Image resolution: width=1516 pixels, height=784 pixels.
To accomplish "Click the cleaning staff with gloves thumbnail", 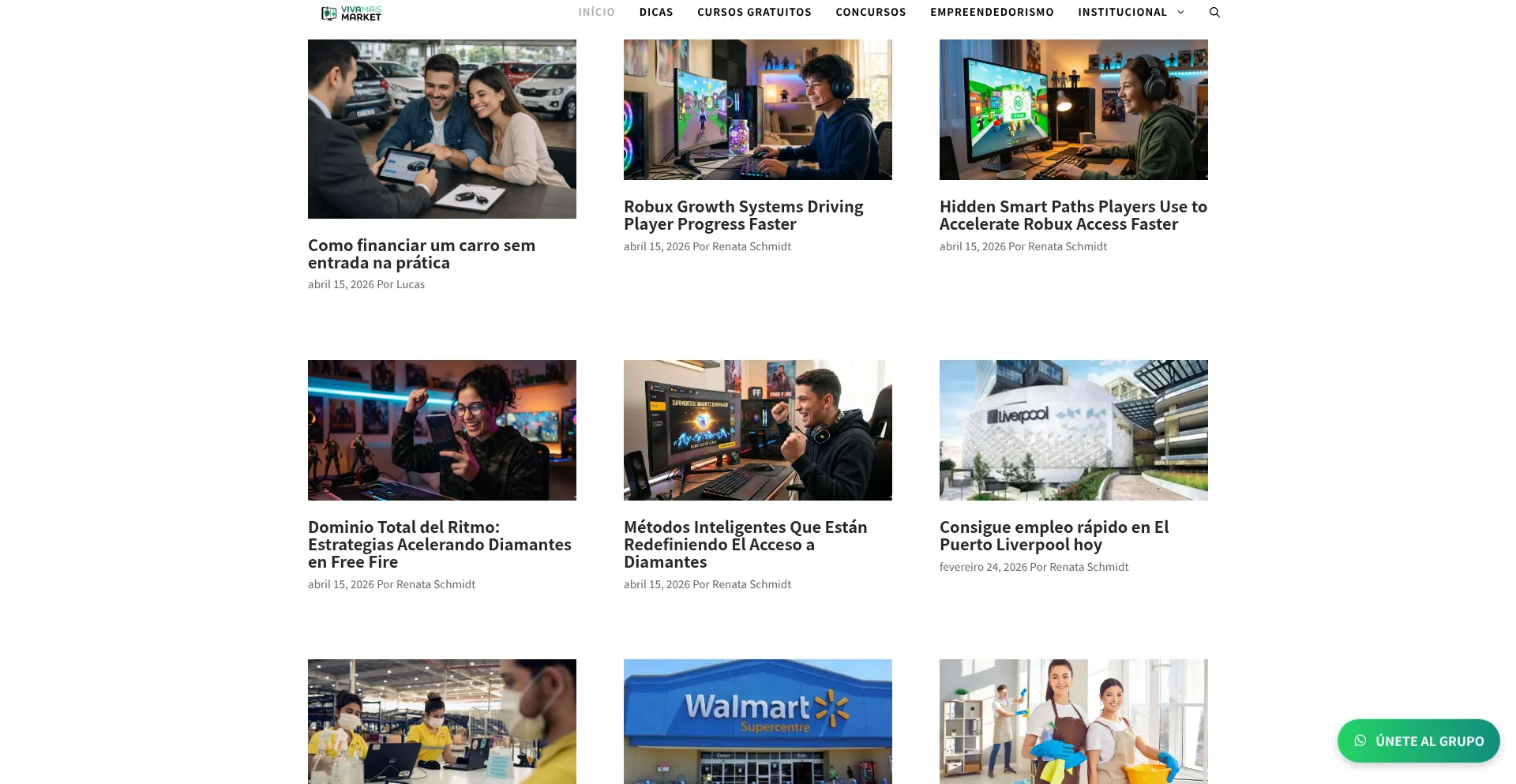I will (1074, 722).
